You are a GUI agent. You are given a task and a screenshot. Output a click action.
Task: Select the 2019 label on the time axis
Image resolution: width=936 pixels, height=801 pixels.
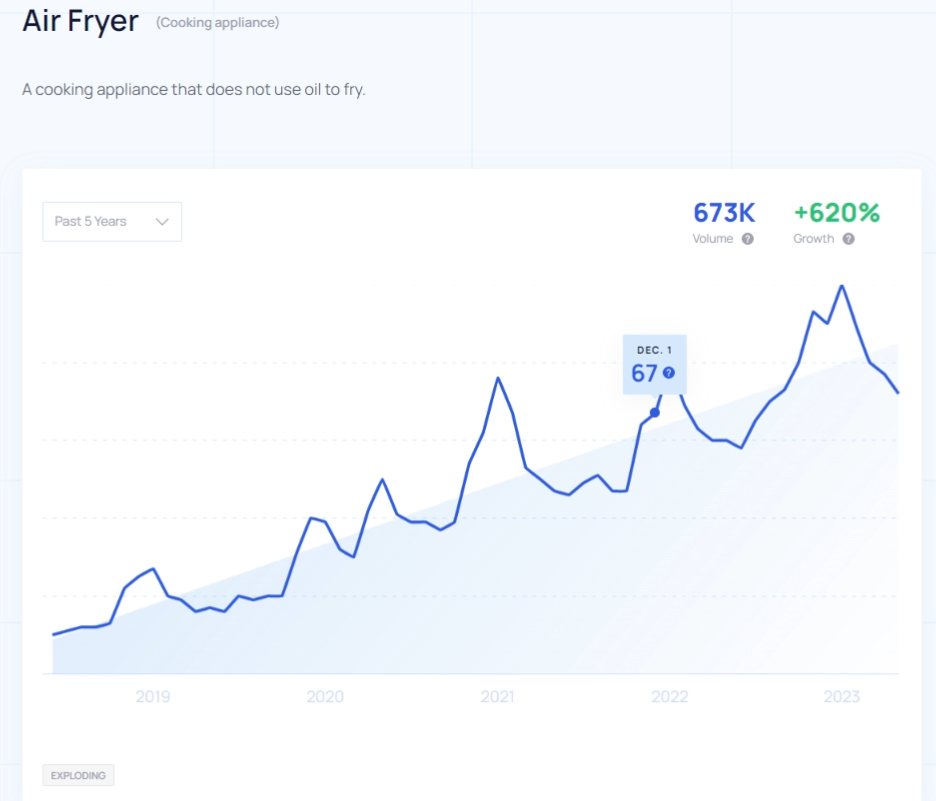(x=152, y=697)
